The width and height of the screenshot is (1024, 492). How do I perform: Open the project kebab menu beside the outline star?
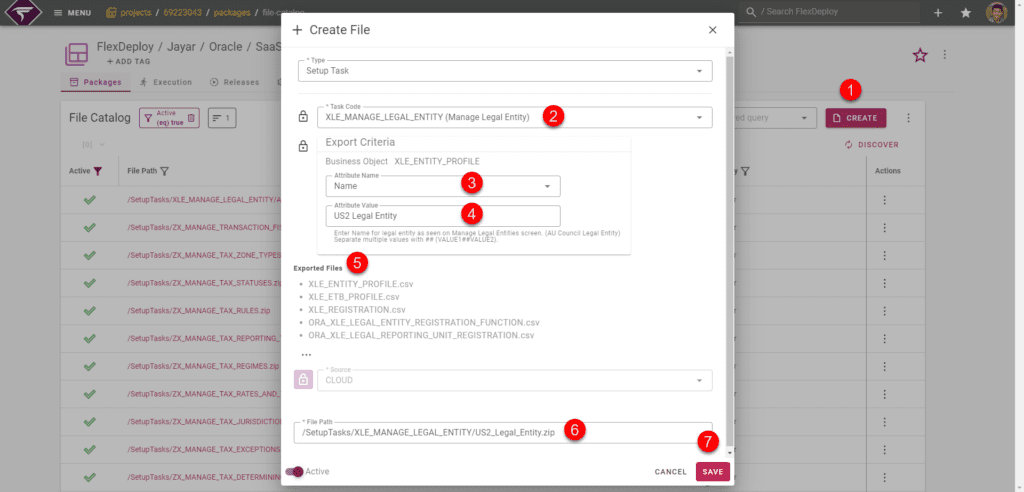pos(944,55)
